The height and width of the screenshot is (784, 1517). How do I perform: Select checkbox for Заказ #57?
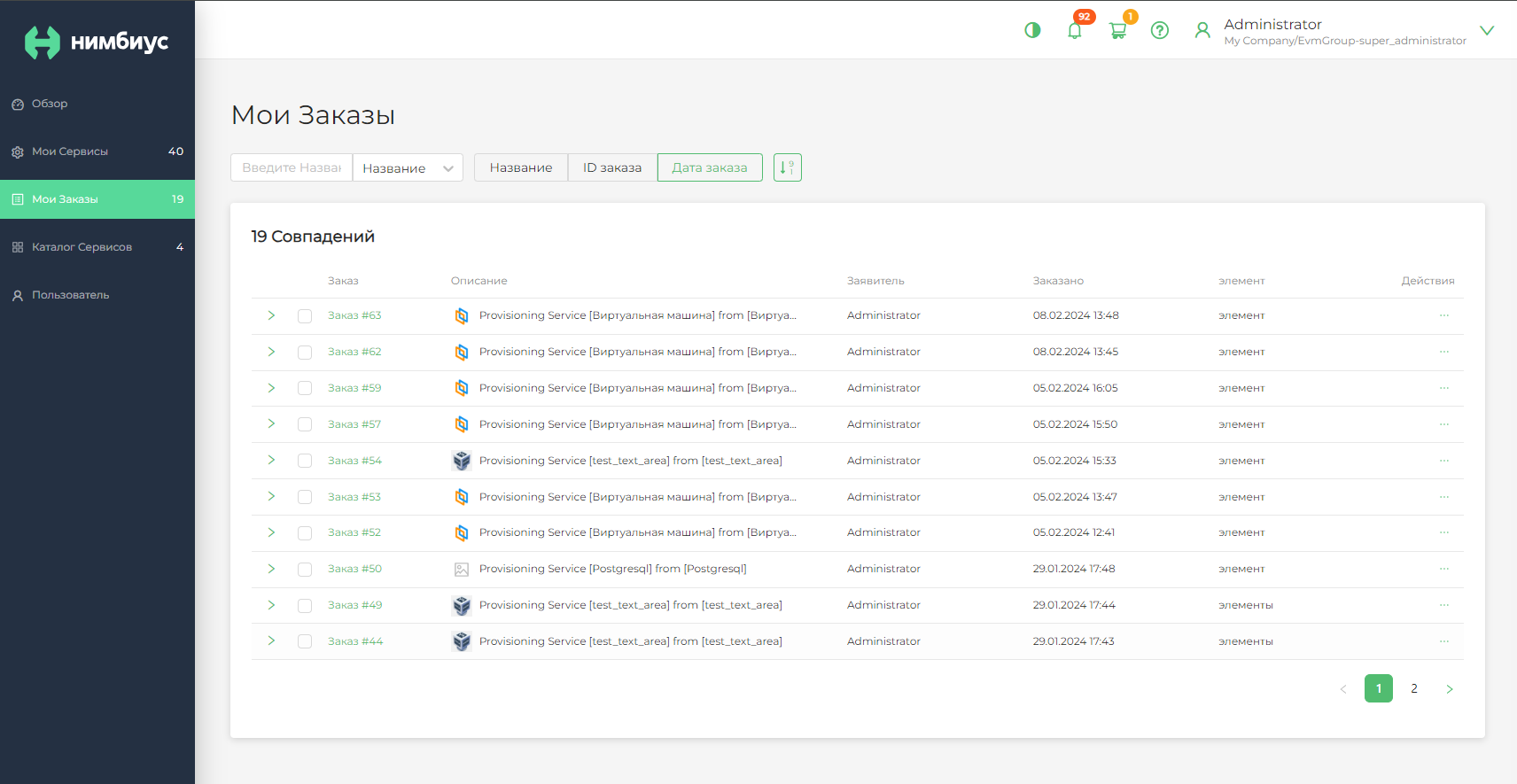pos(305,424)
